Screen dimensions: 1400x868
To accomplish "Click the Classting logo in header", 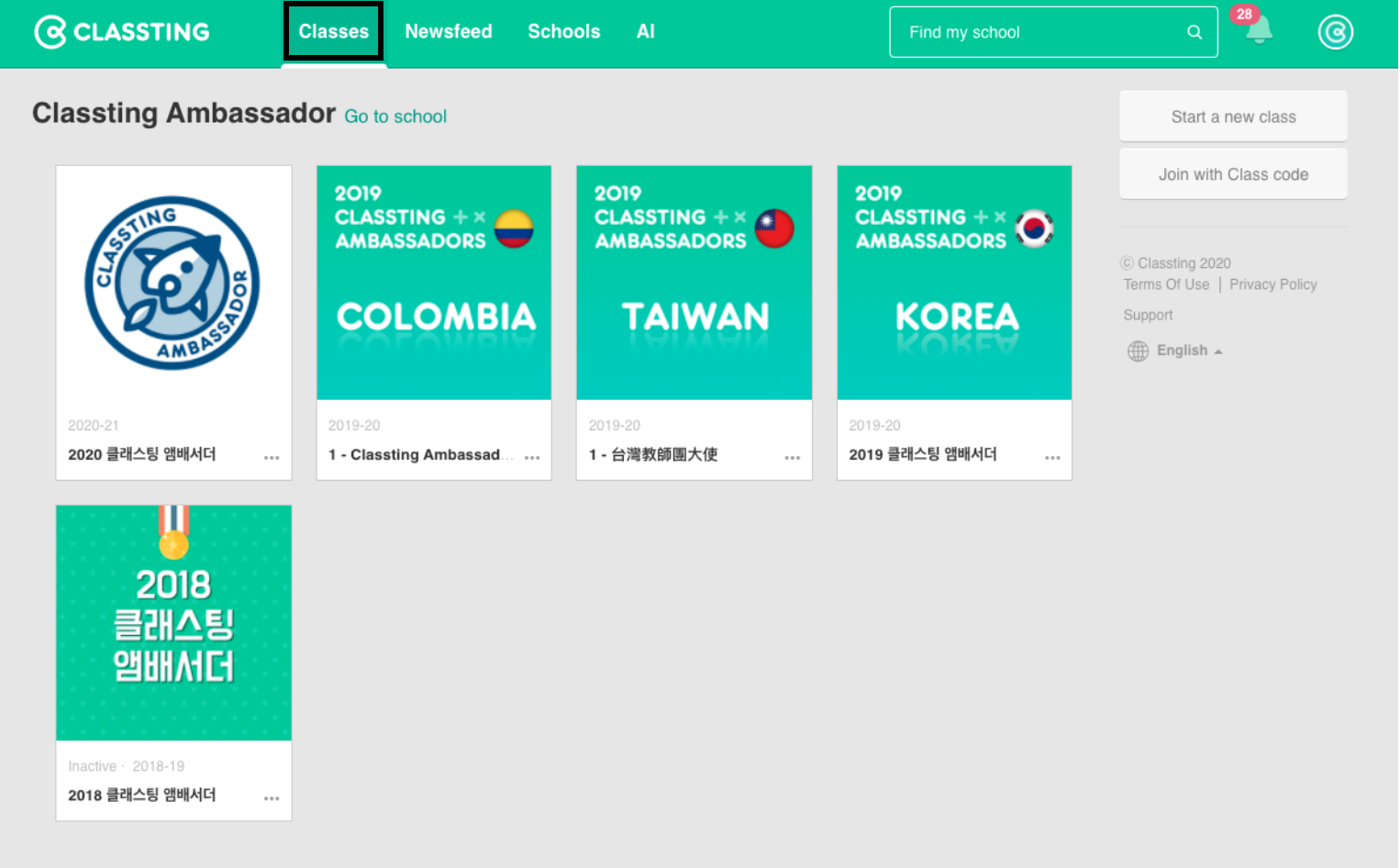I will pyautogui.click(x=122, y=32).
